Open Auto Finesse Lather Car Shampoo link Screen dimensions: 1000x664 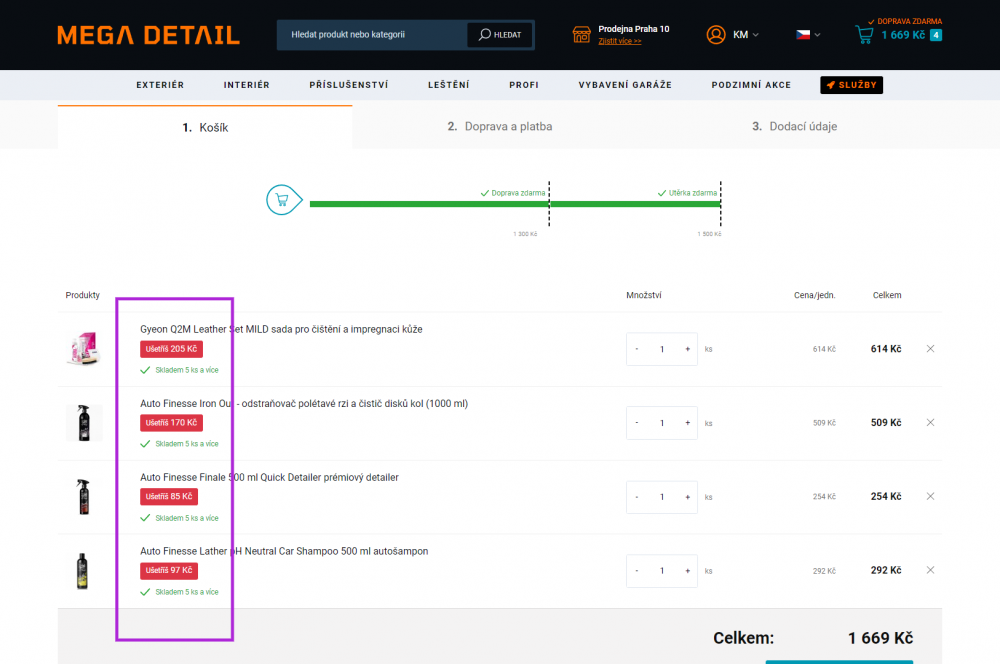(284, 551)
